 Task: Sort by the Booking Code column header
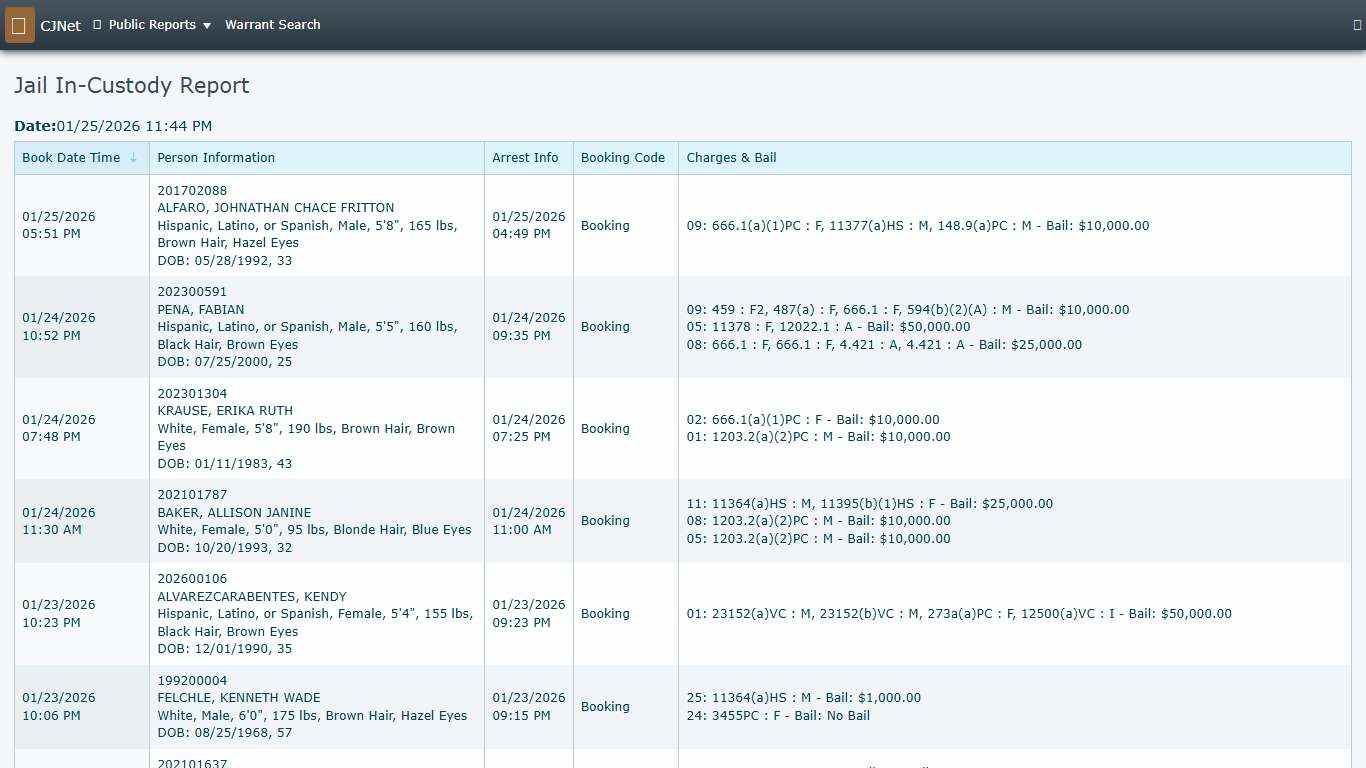(x=622, y=158)
